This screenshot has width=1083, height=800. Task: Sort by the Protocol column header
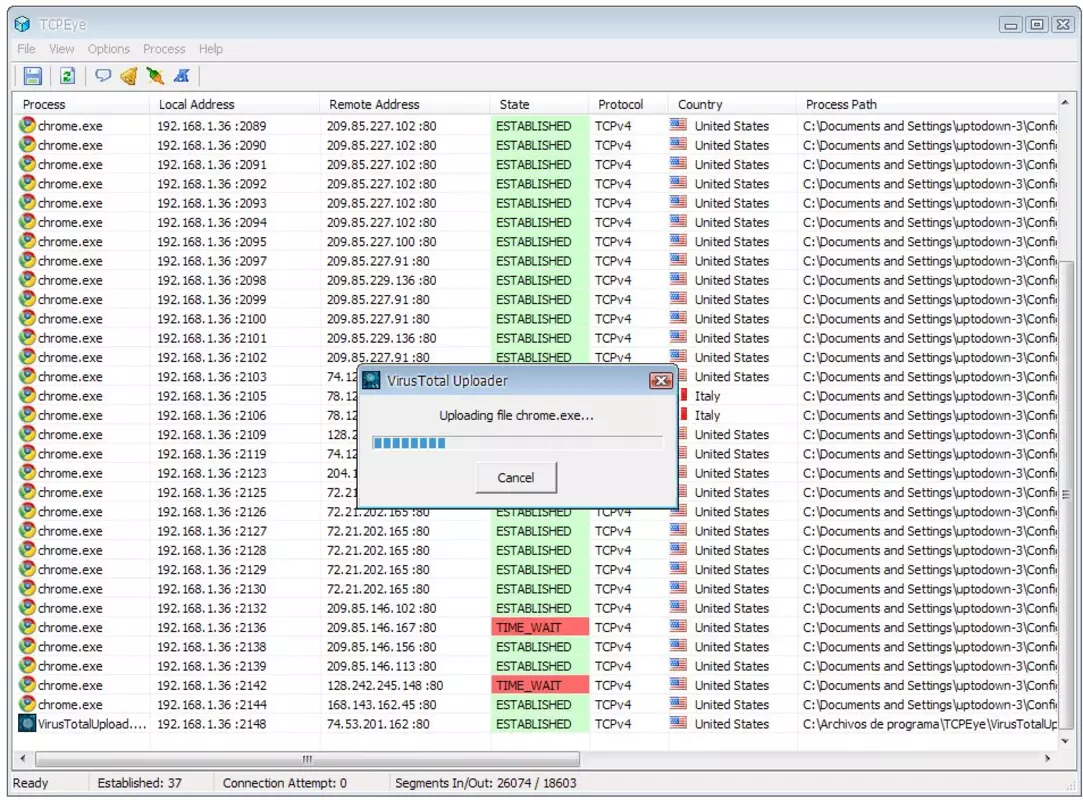pyautogui.click(x=629, y=104)
